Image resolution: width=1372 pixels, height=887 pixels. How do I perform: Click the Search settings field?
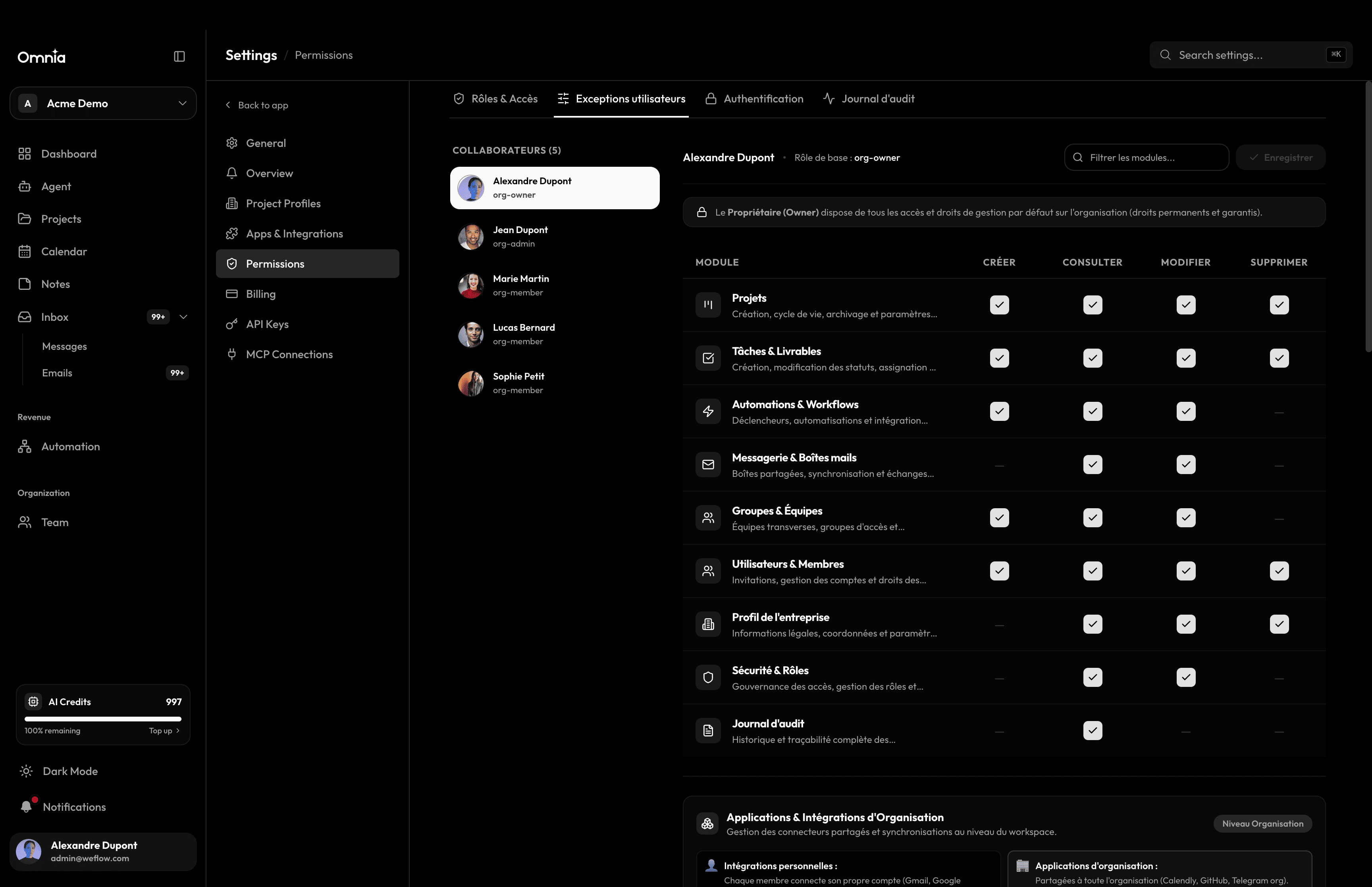pos(1251,55)
